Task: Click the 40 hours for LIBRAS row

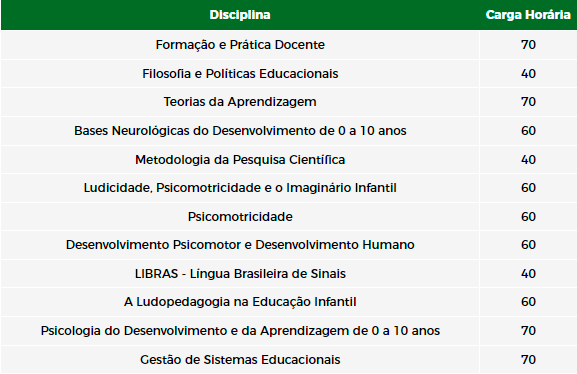Action: [528, 274]
